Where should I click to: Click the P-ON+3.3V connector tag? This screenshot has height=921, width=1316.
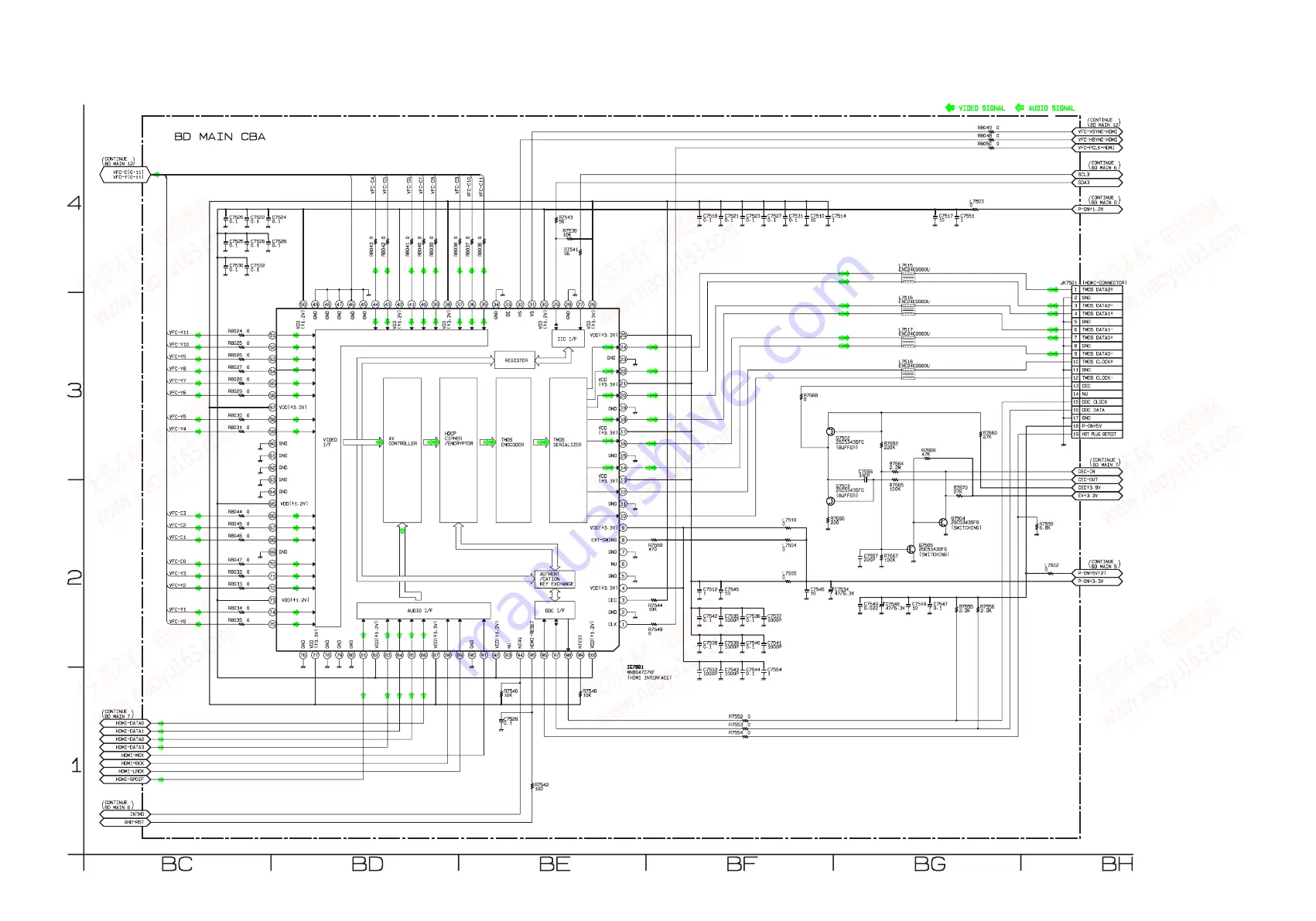pyautogui.click(x=1097, y=581)
